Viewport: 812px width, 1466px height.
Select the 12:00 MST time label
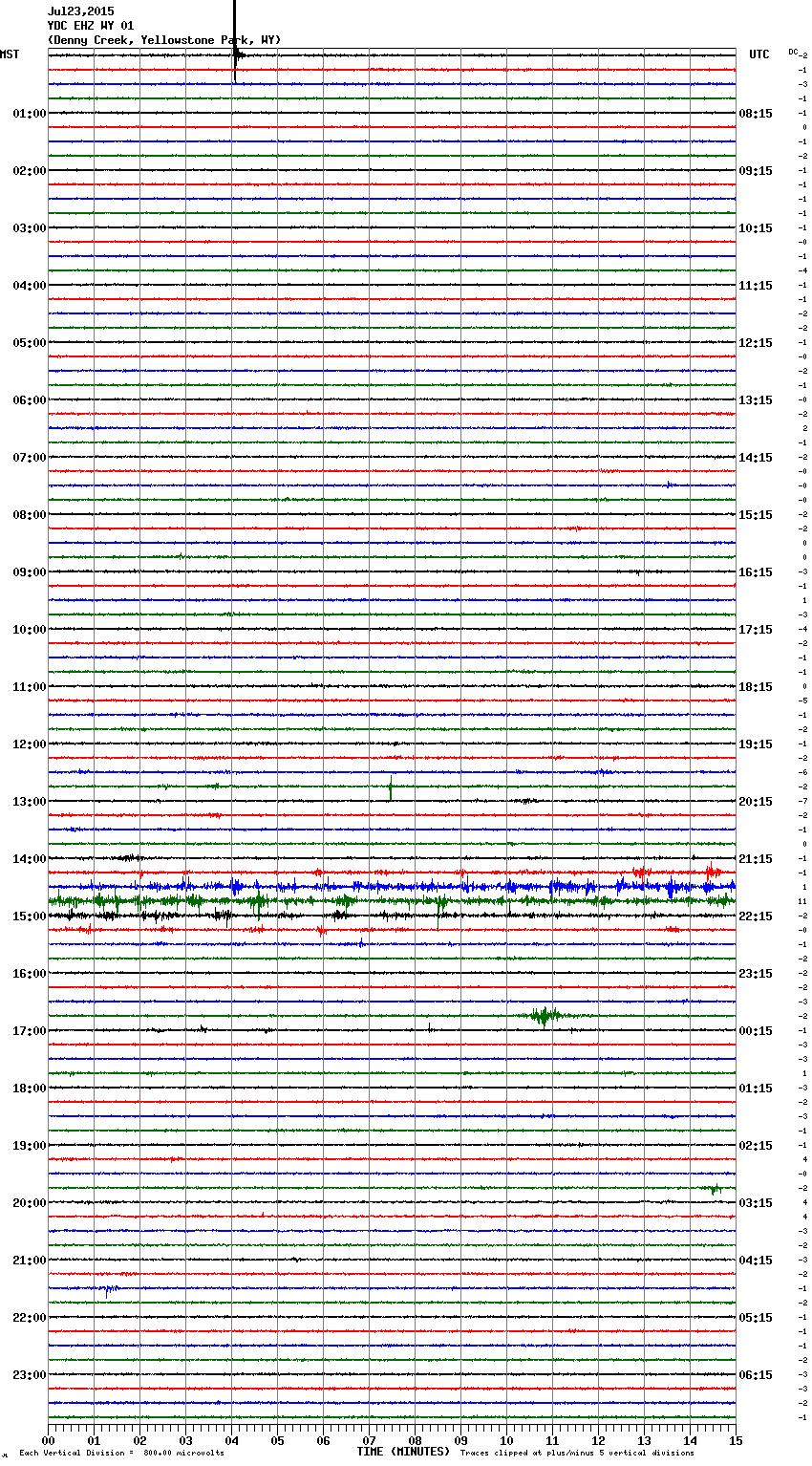point(30,744)
